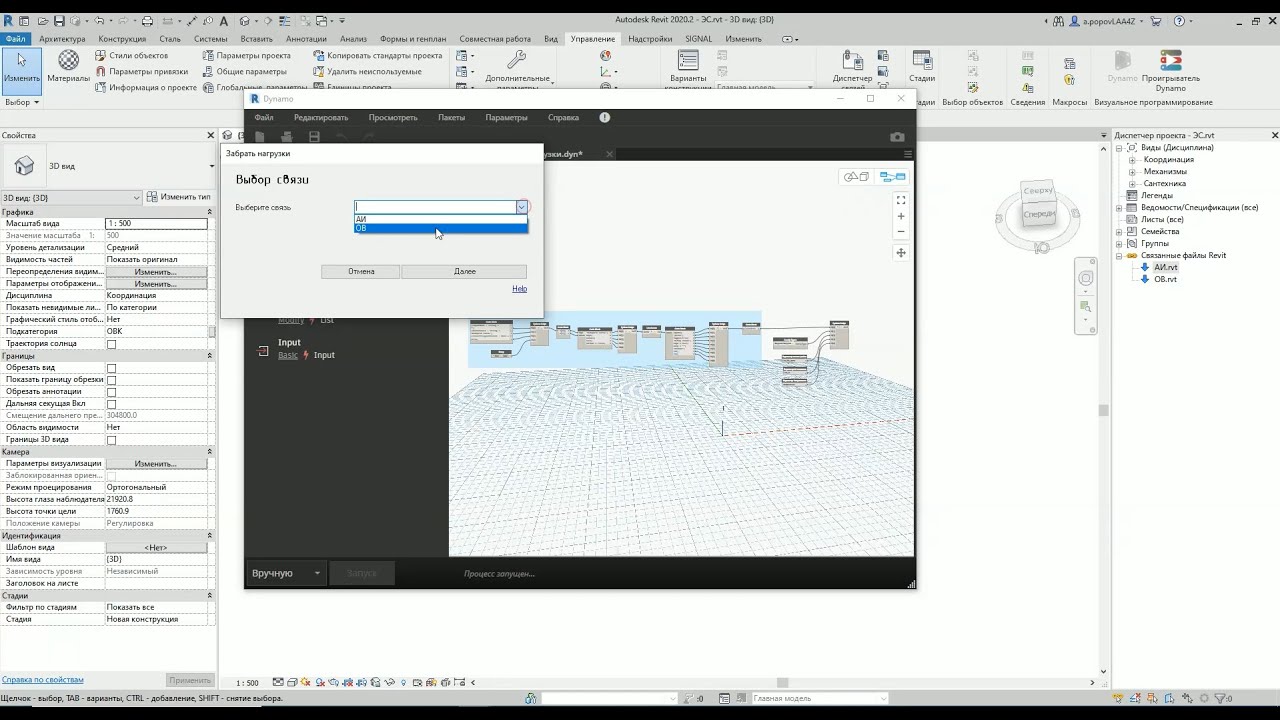
Task: Click Изменить тип (Edit Type) button
Action: 179,197
